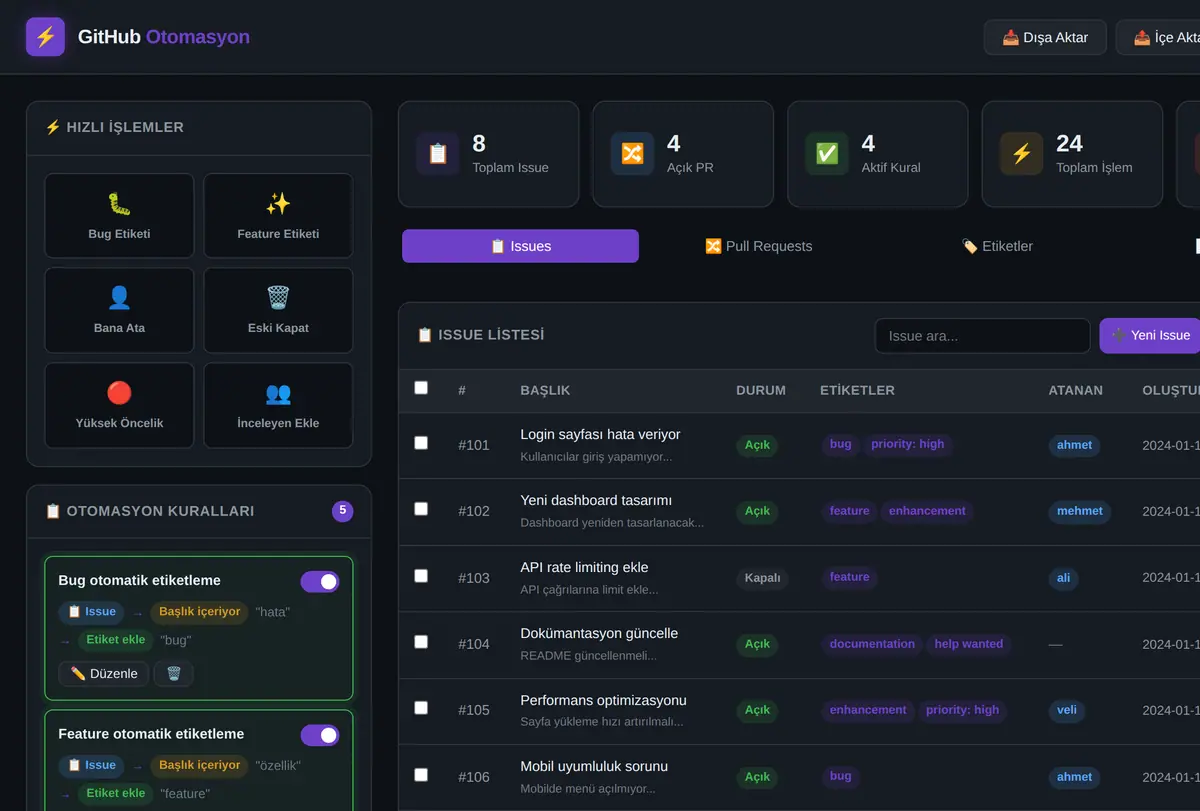Click the enhancement label on #102
Image resolution: width=1200 pixels, height=811 pixels.
pos(927,511)
